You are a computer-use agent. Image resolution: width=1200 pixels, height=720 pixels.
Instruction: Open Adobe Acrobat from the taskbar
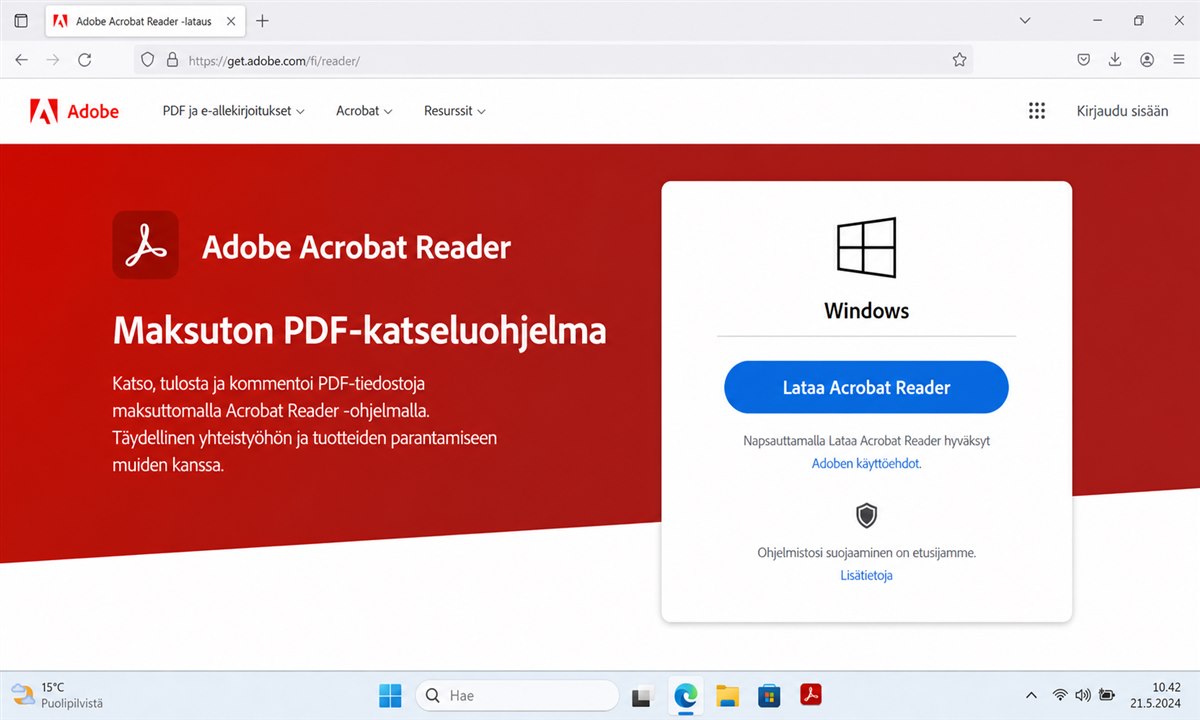[811, 695]
